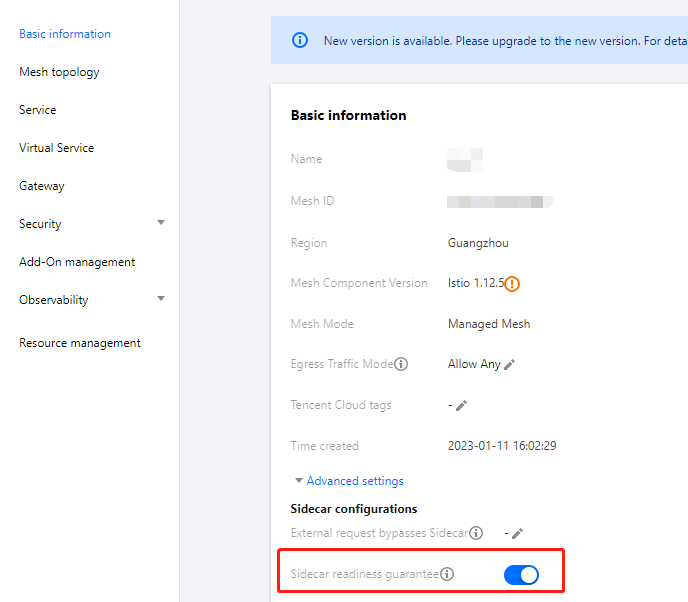Click the blue info icon in banner
The height and width of the screenshot is (602, 688).
pos(299,41)
